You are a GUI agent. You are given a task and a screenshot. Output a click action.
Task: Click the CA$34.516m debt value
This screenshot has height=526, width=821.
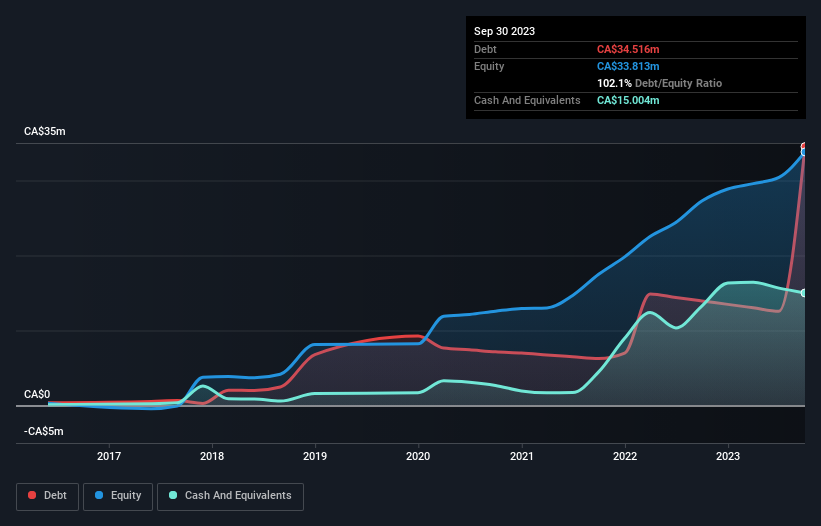click(628, 49)
